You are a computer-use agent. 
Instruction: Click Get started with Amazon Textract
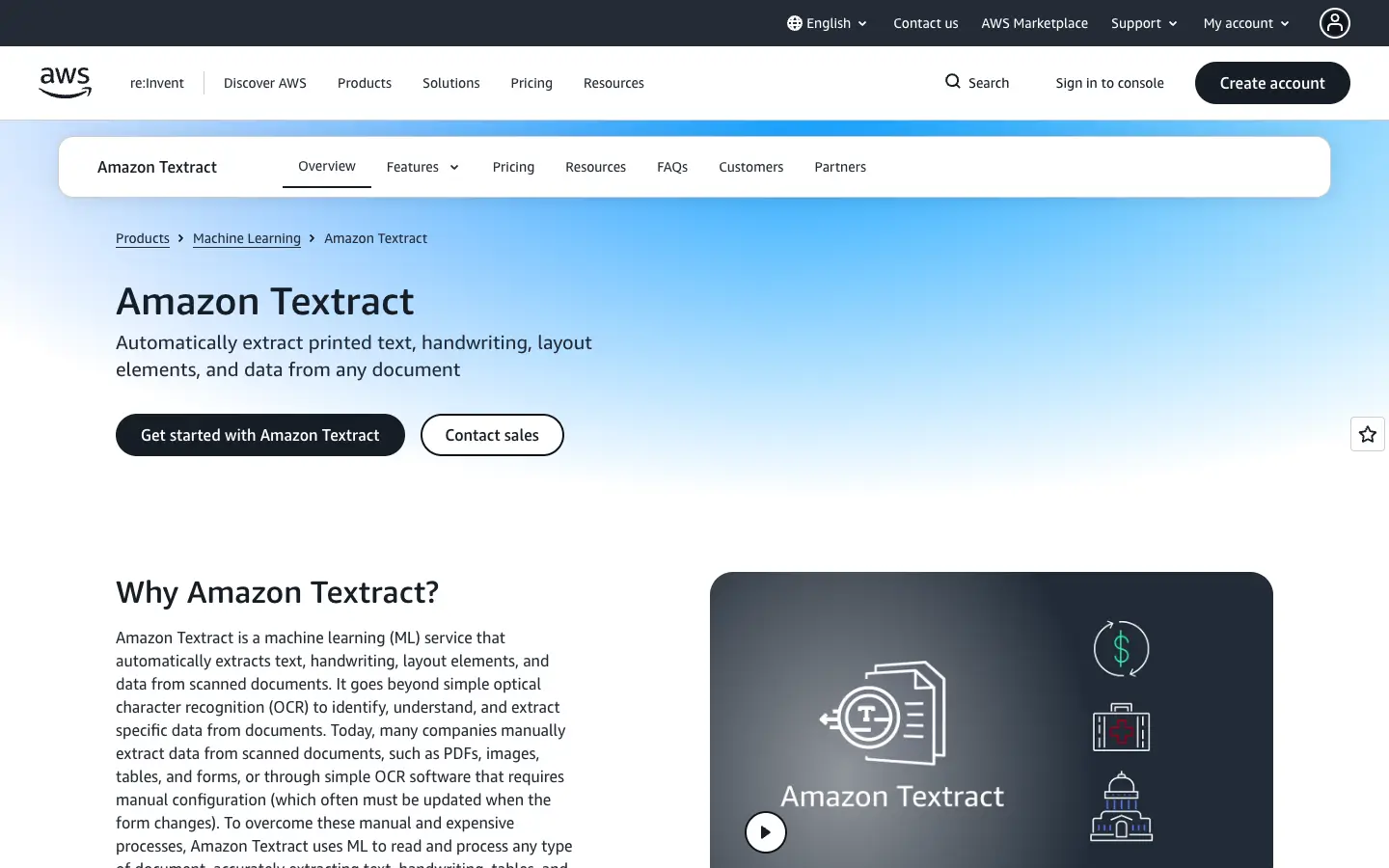click(x=260, y=435)
